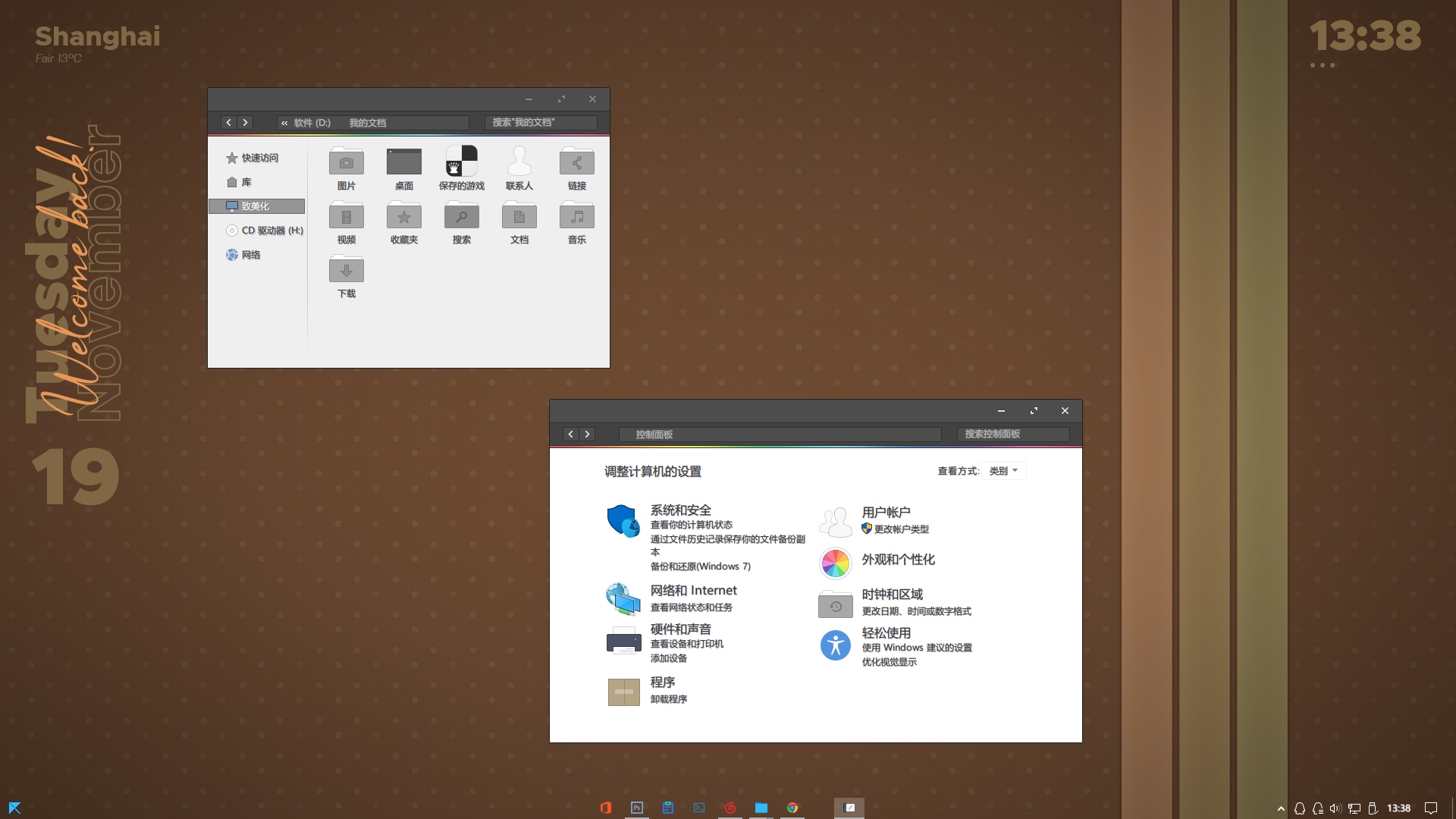This screenshot has height=819, width=1456.
Task: Open 外观和个性化 category link
Action: [898, 560]
